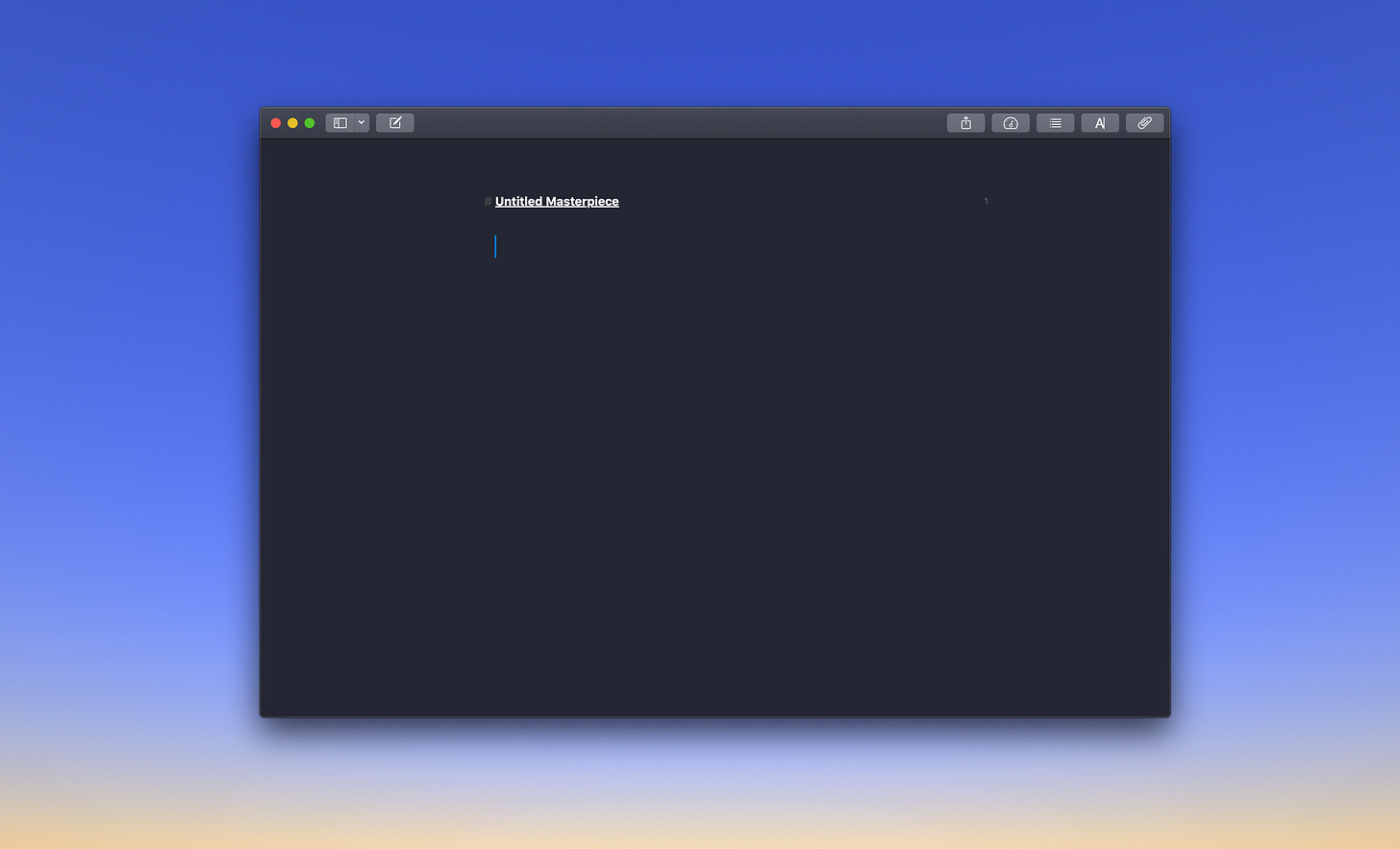Toggle the sidebar layout button
The width and height of the screenshot is (1400, 849).
339,123
